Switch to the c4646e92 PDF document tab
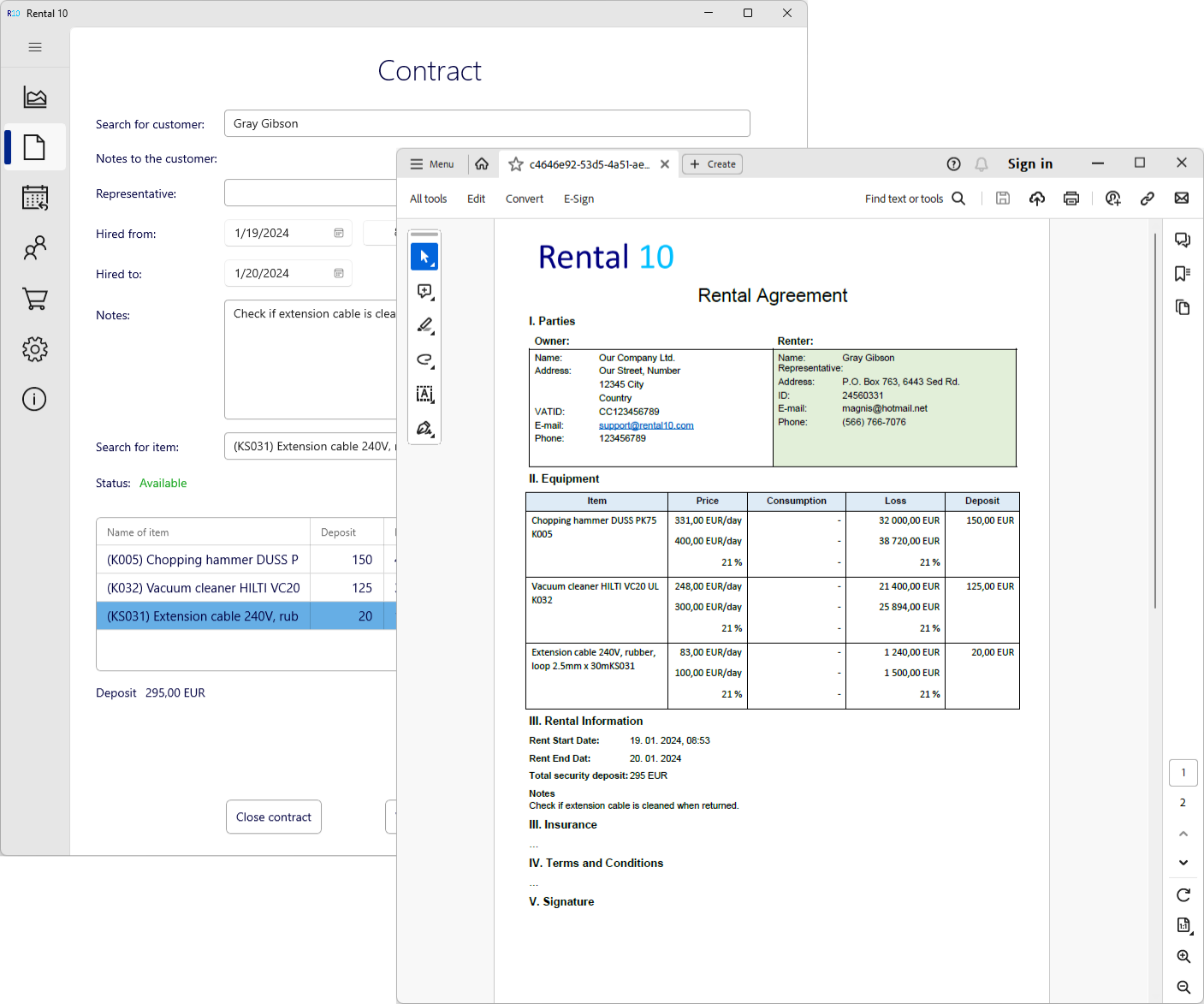This screenshot has width=1204, height=1004. [x=589, y=164]
